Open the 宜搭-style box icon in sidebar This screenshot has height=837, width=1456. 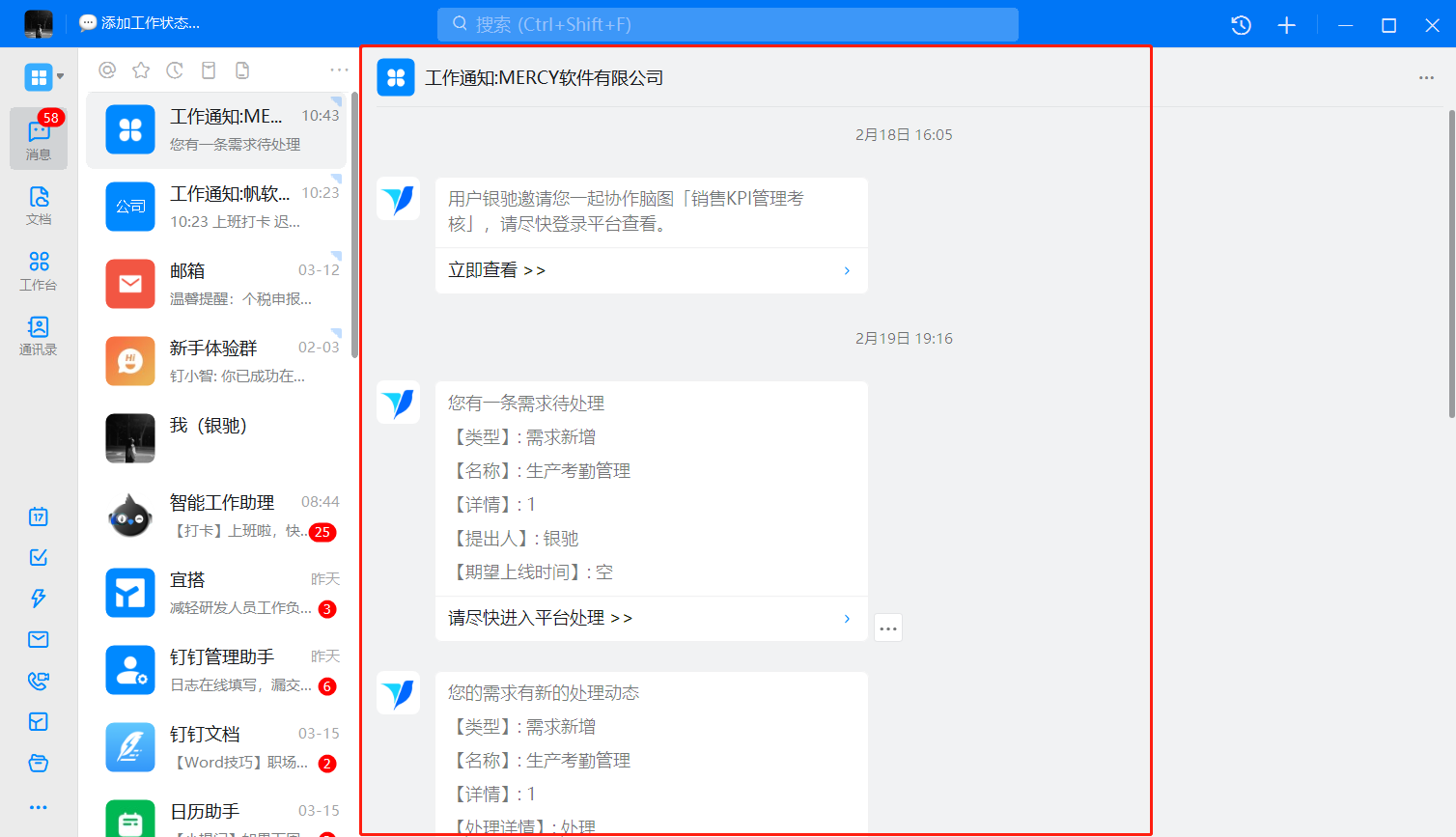(39, 722)
